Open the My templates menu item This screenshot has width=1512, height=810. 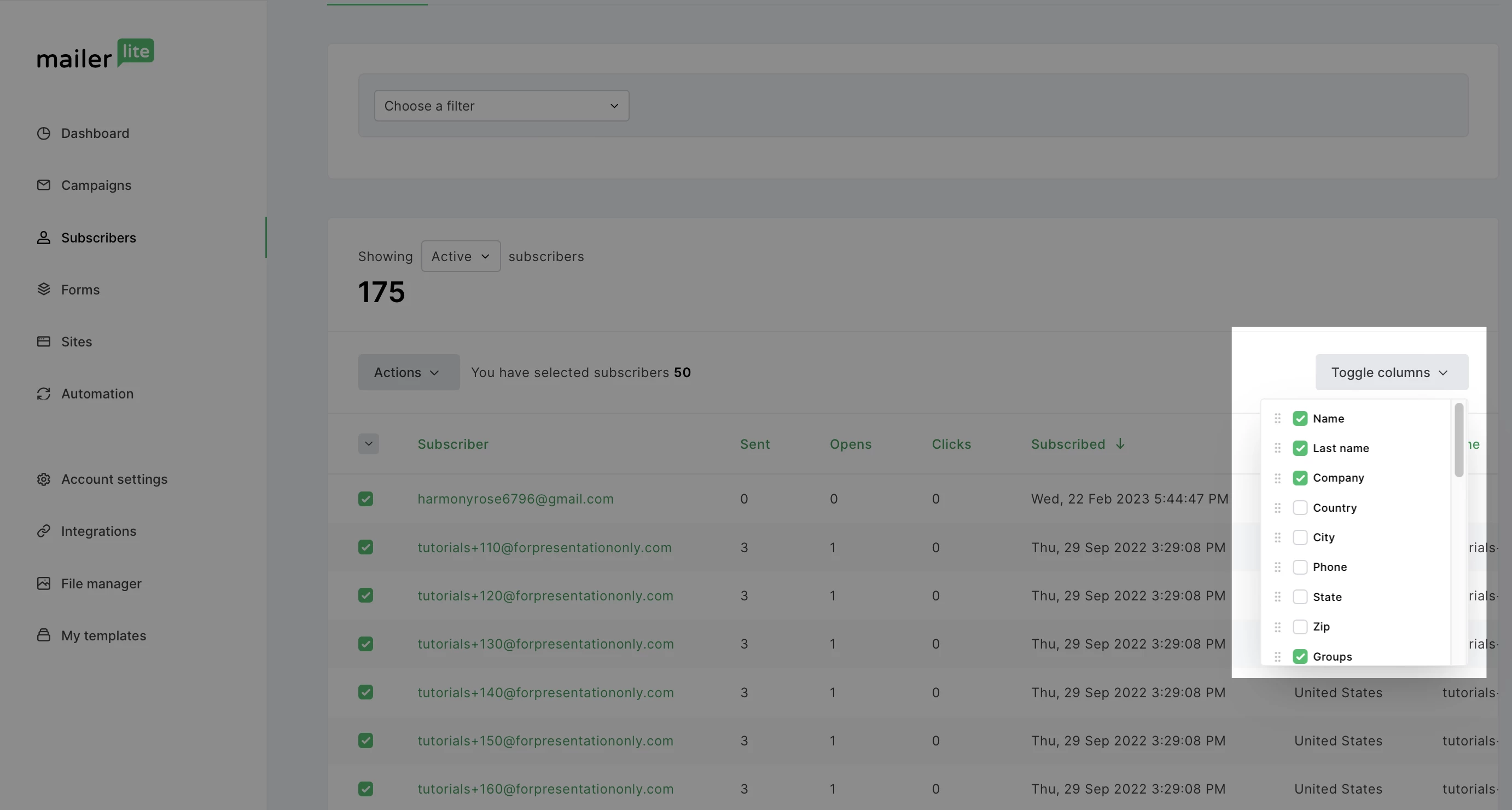click(103, 635)
